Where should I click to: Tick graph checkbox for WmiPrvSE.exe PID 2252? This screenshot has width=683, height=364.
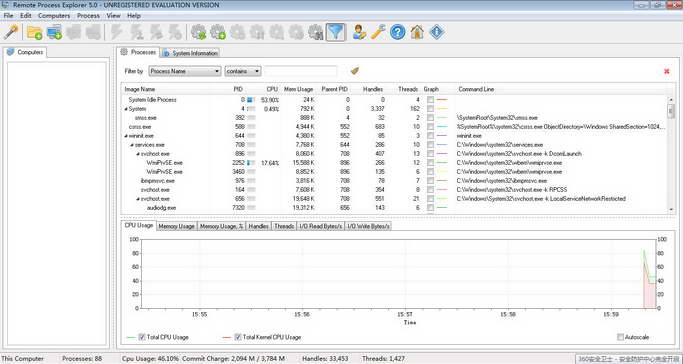(430, 163)
